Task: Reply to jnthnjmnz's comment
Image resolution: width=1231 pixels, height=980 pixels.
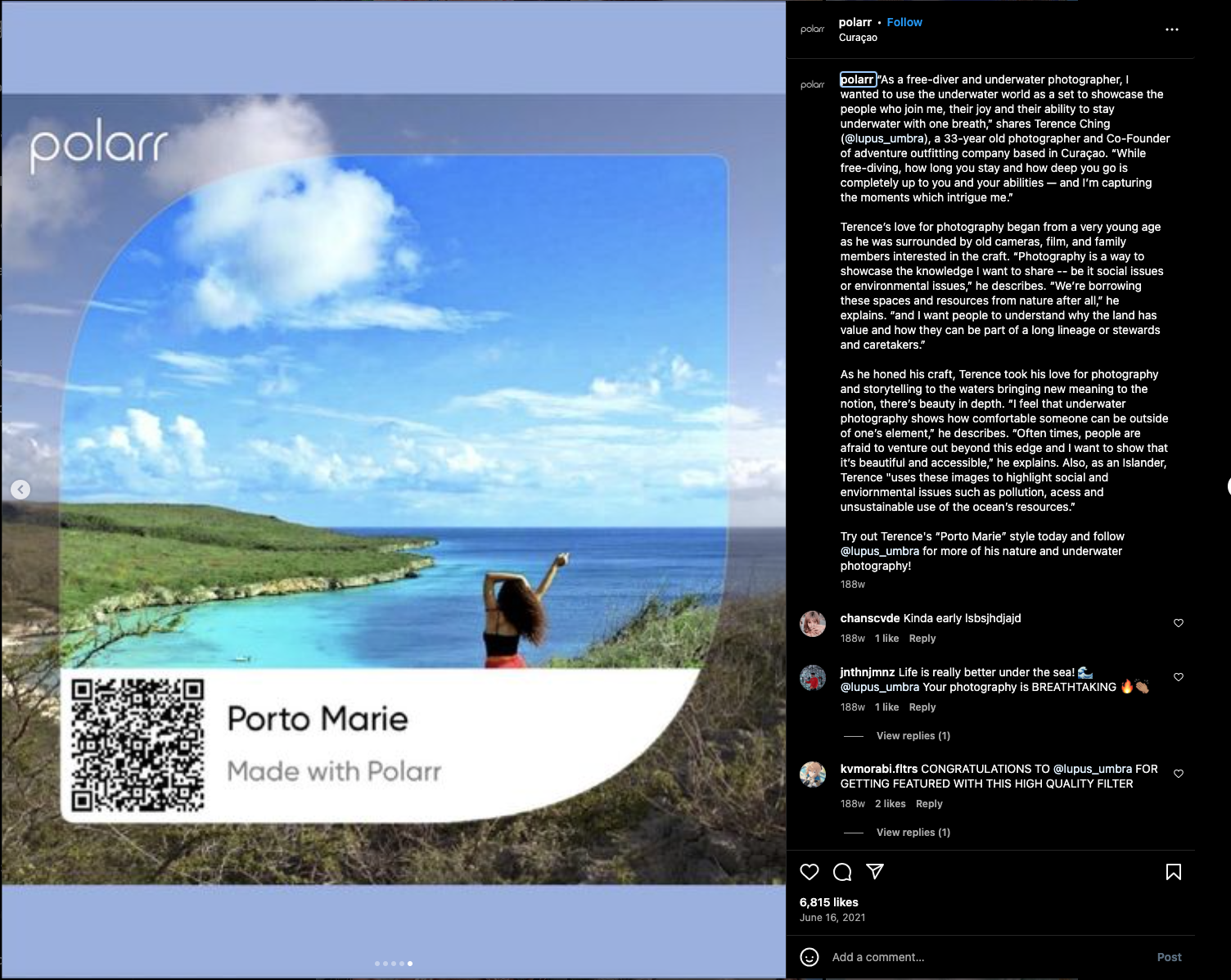Action: [922, 707]
